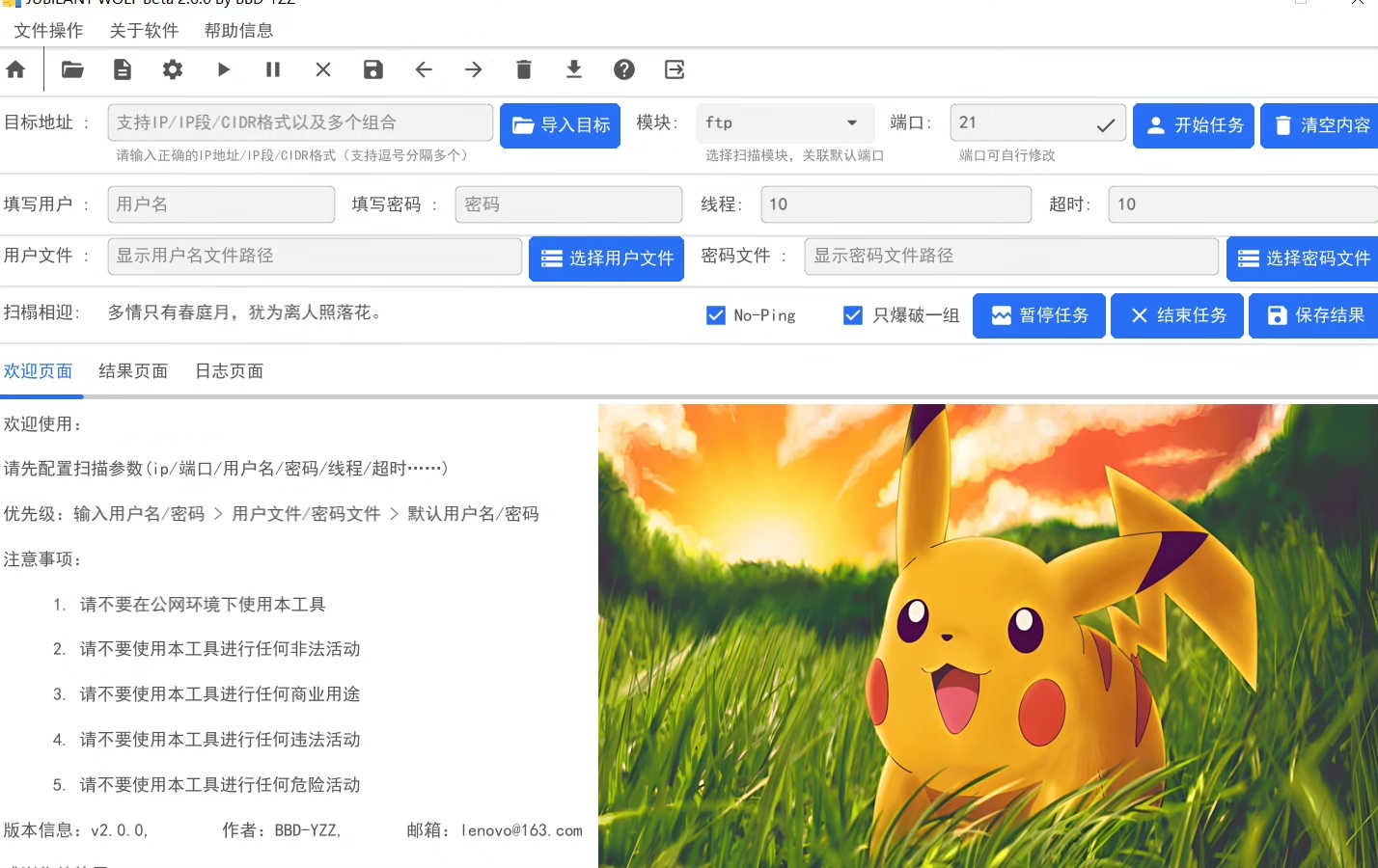Click the Pikachu welcome image
1378x868 pixels.
coord(988,636)
